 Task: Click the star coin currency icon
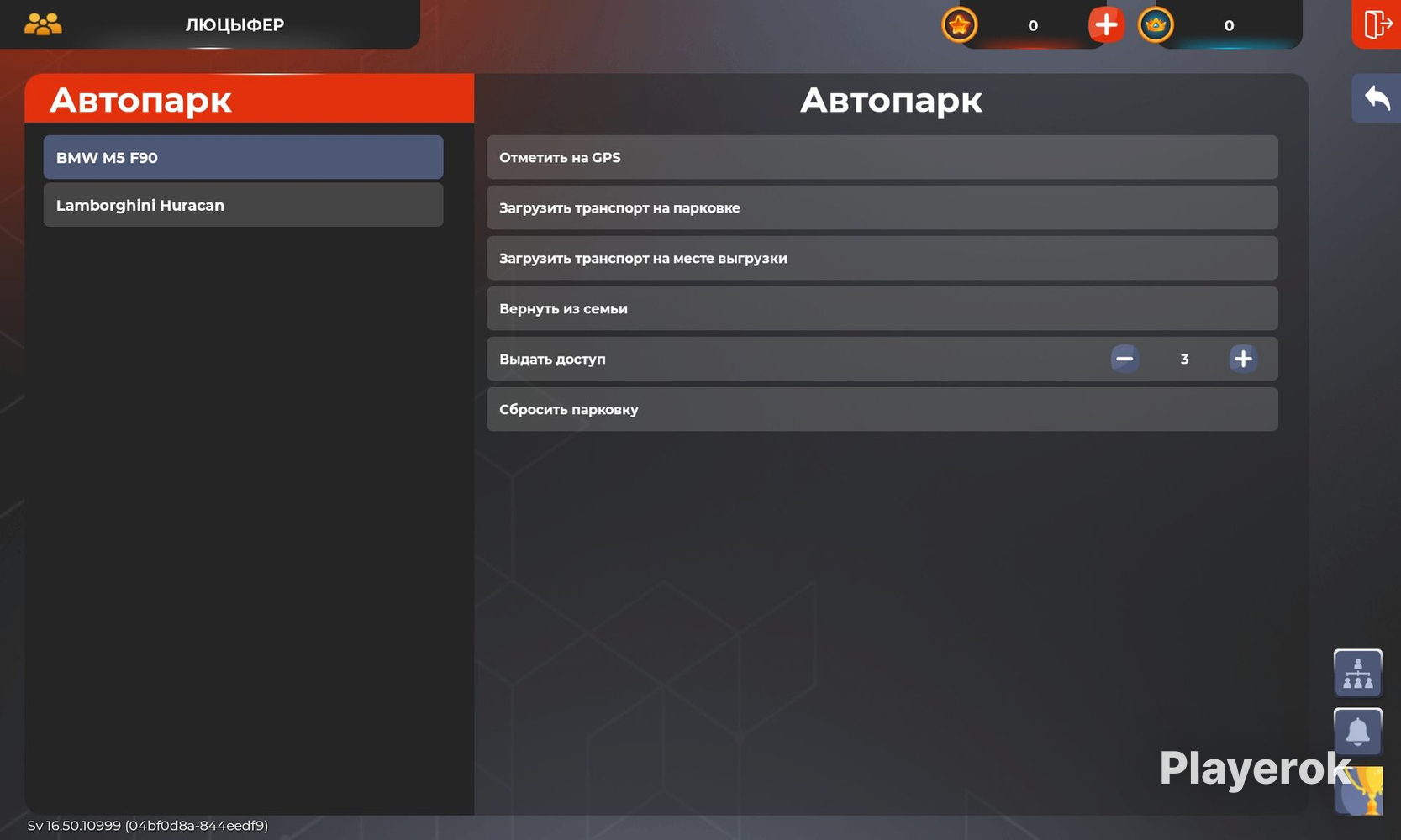point(959,24)
